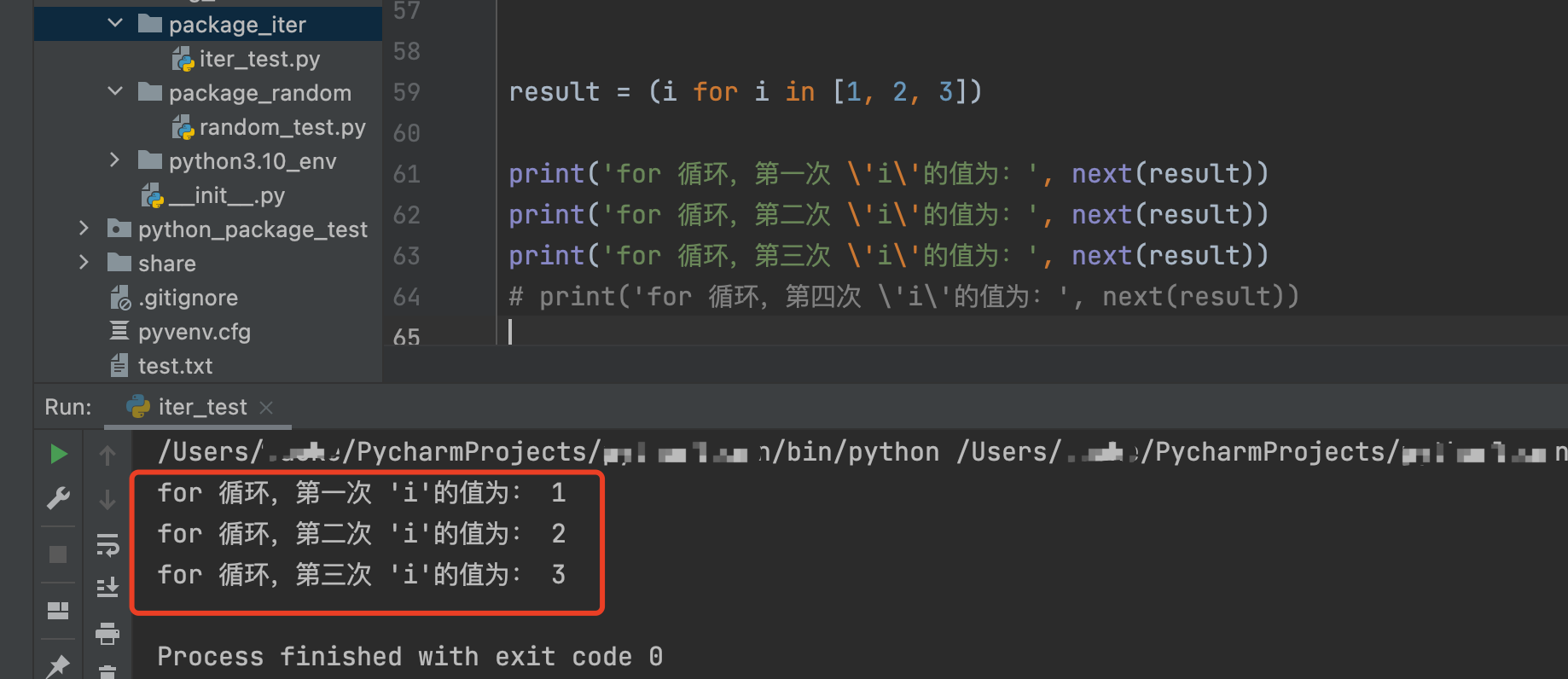
Task: Place cursor on empty line 65
Action: [x=1032, y=331]
